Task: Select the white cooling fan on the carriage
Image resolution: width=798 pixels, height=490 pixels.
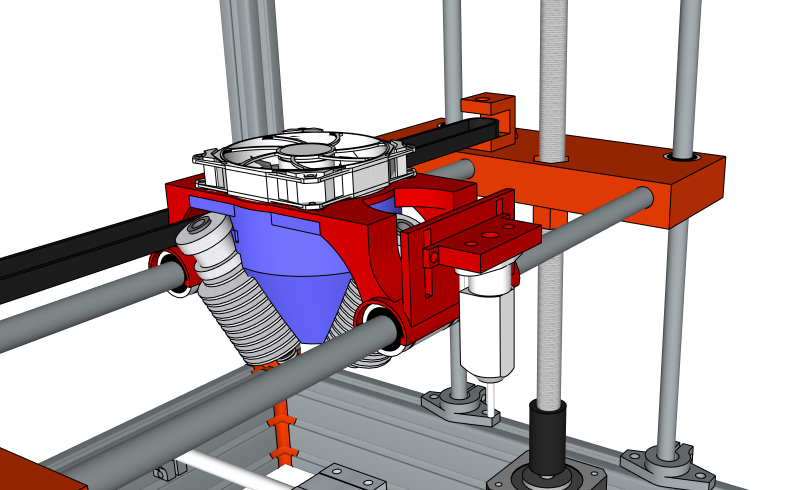Action: [304, 168]
